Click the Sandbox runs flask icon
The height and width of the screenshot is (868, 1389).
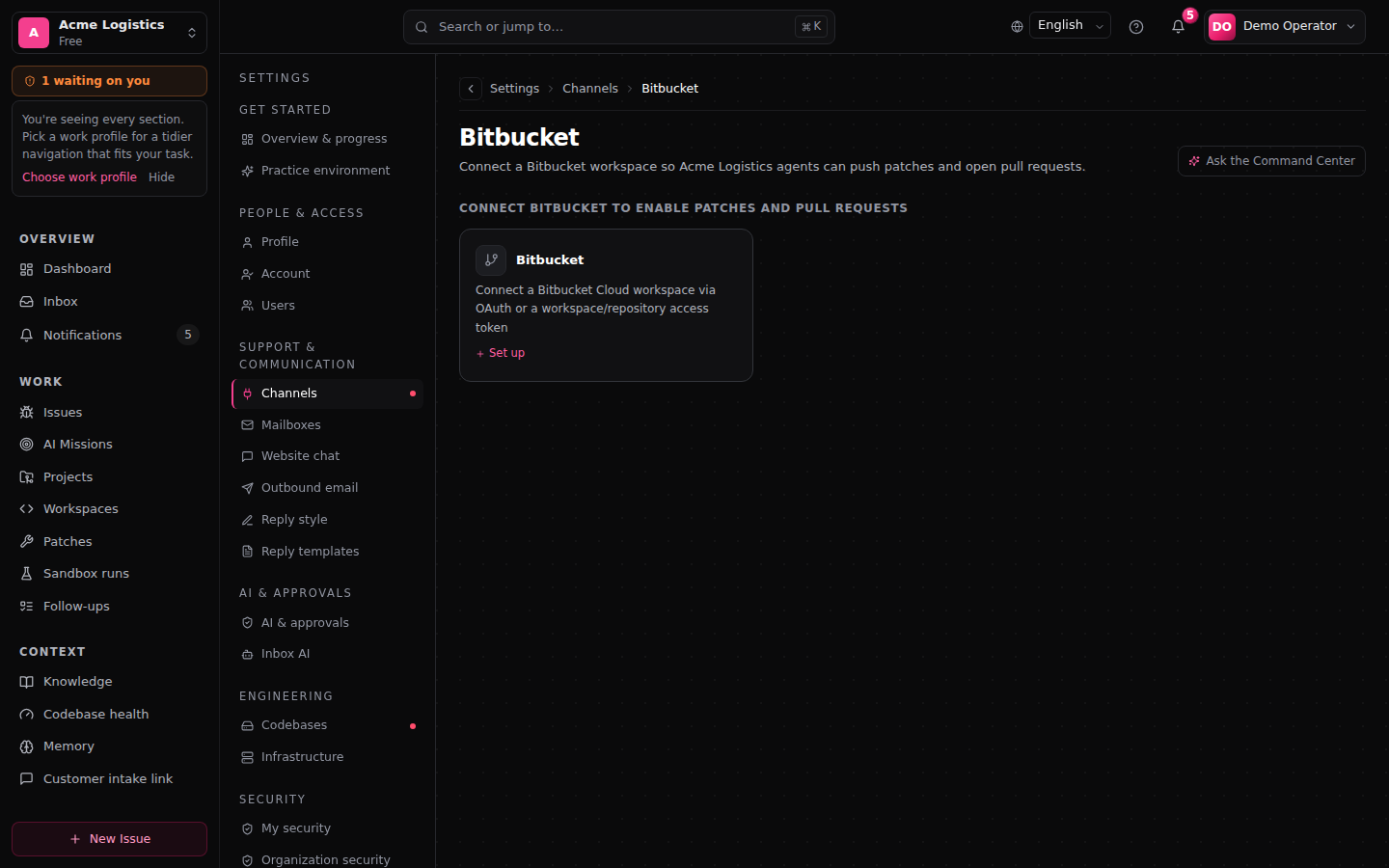pos(27,574)
